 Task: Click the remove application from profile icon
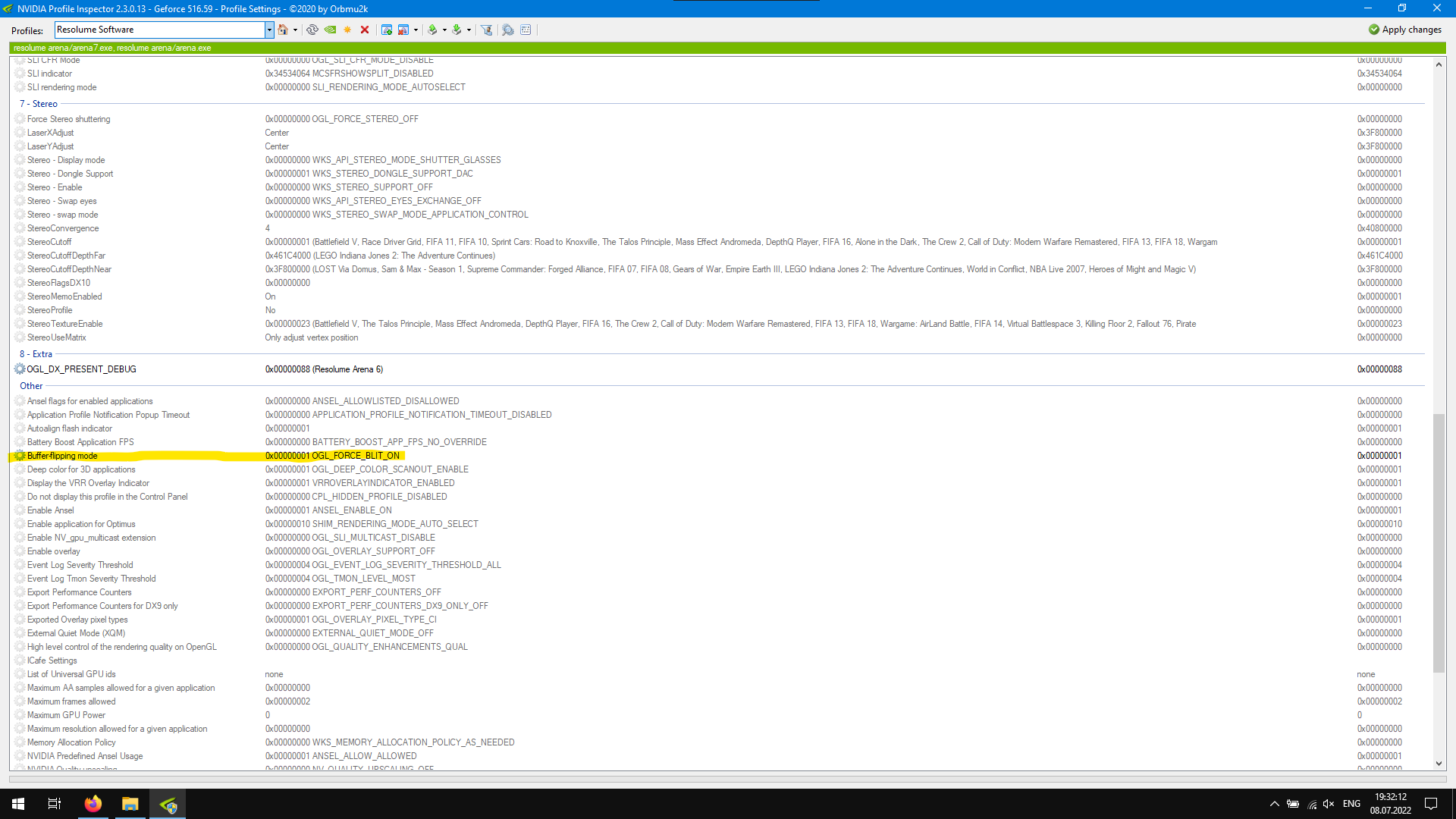click(x=403, y=30)
